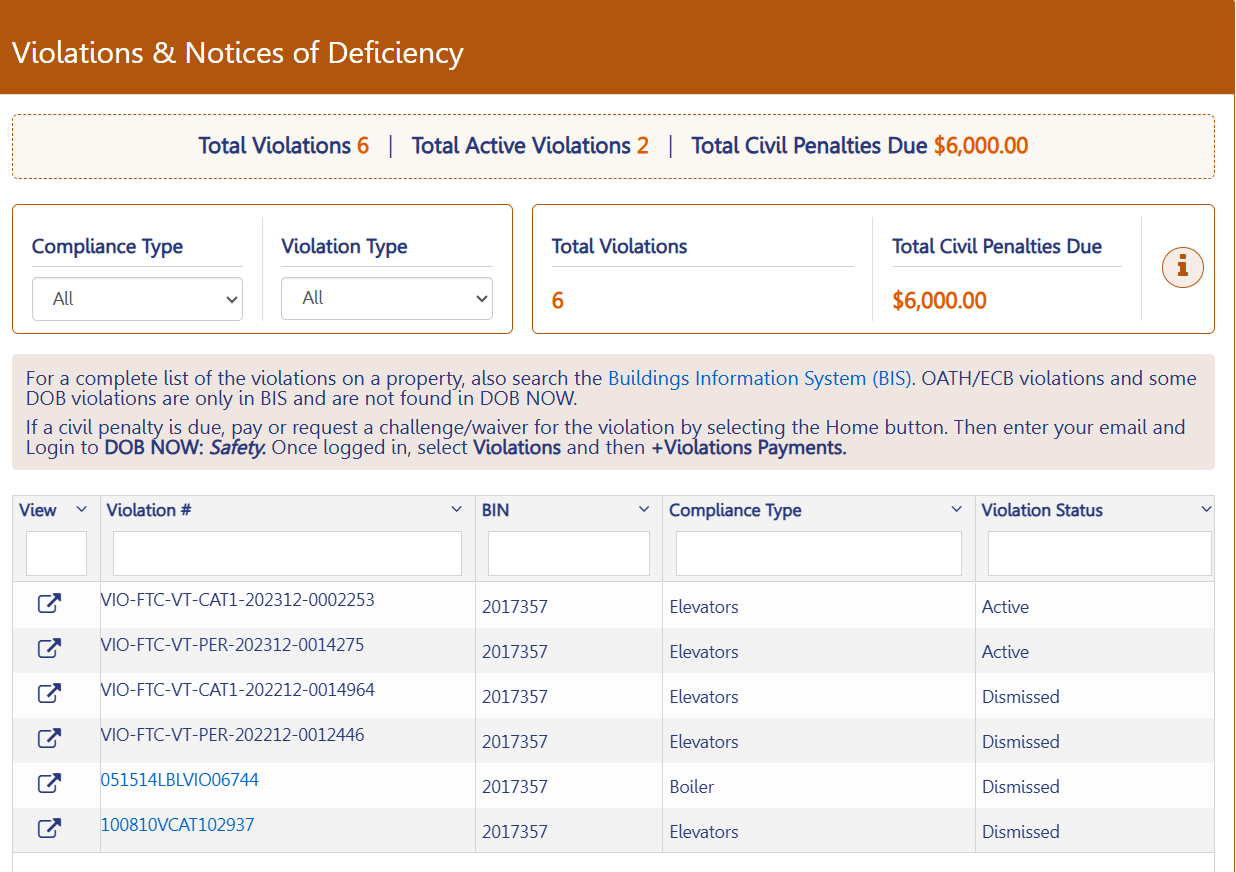Click the Violation # filter text box
The width and height of the screenshot is (1236, 872).
(x=287, y=553)
